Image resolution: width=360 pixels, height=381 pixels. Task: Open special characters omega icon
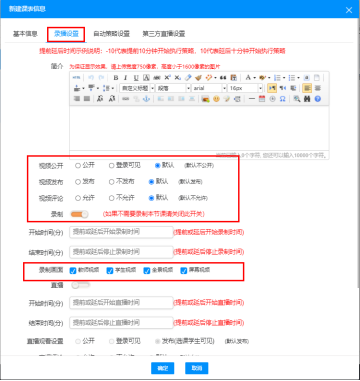click(x=283, y=99)
